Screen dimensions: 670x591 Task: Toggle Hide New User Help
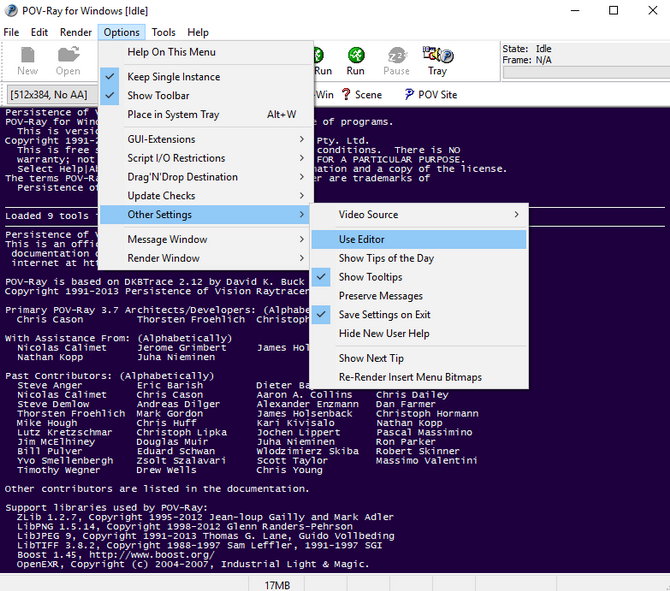coord(419,333)
